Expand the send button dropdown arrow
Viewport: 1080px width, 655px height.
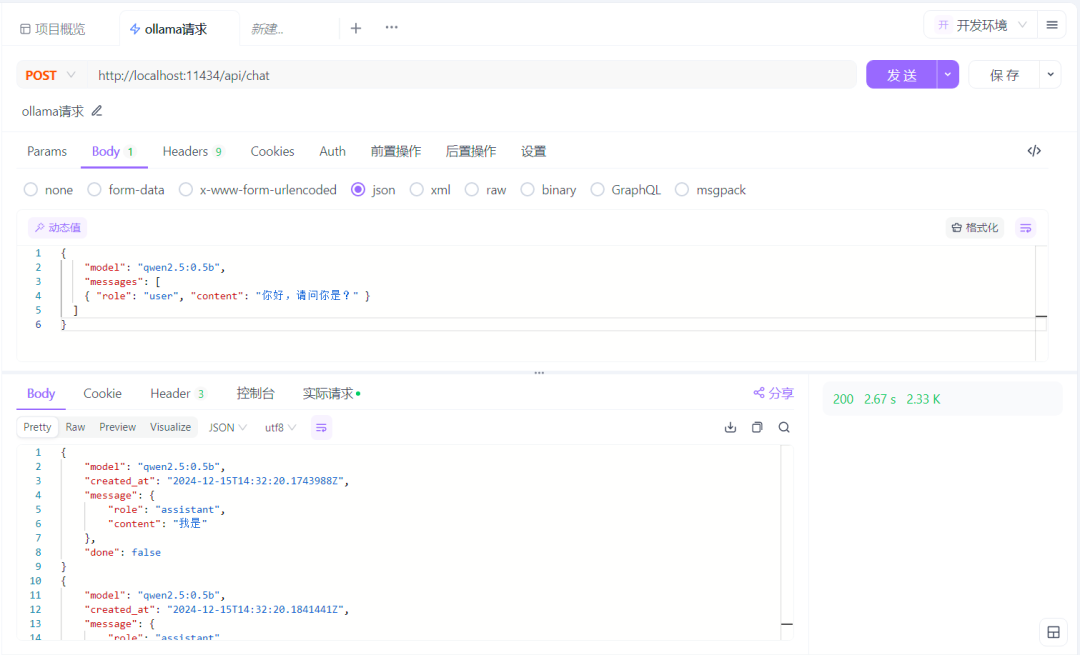tap(948, 75)
